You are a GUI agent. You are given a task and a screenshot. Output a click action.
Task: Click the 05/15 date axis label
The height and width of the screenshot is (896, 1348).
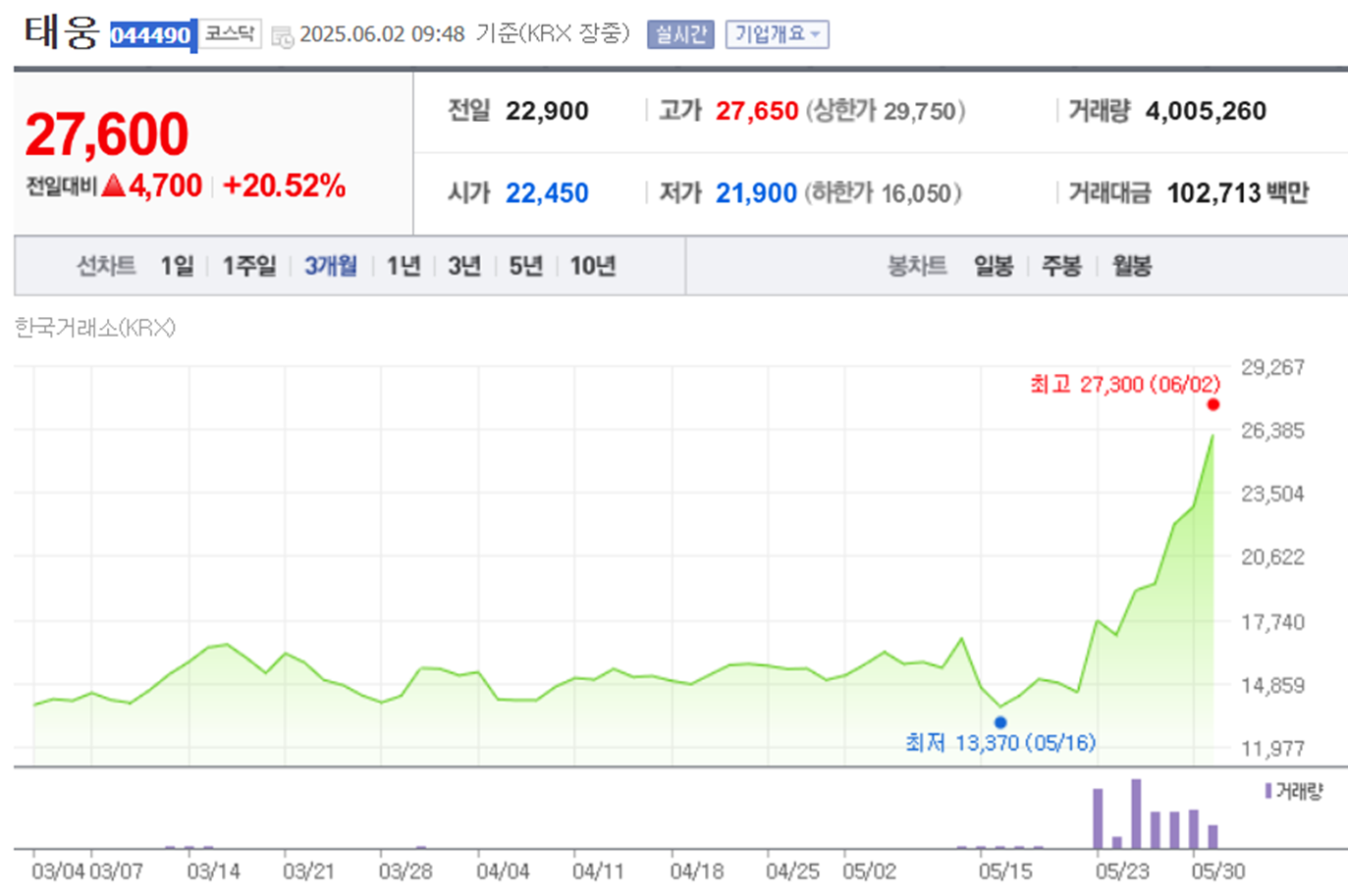tap(1005, 870)
